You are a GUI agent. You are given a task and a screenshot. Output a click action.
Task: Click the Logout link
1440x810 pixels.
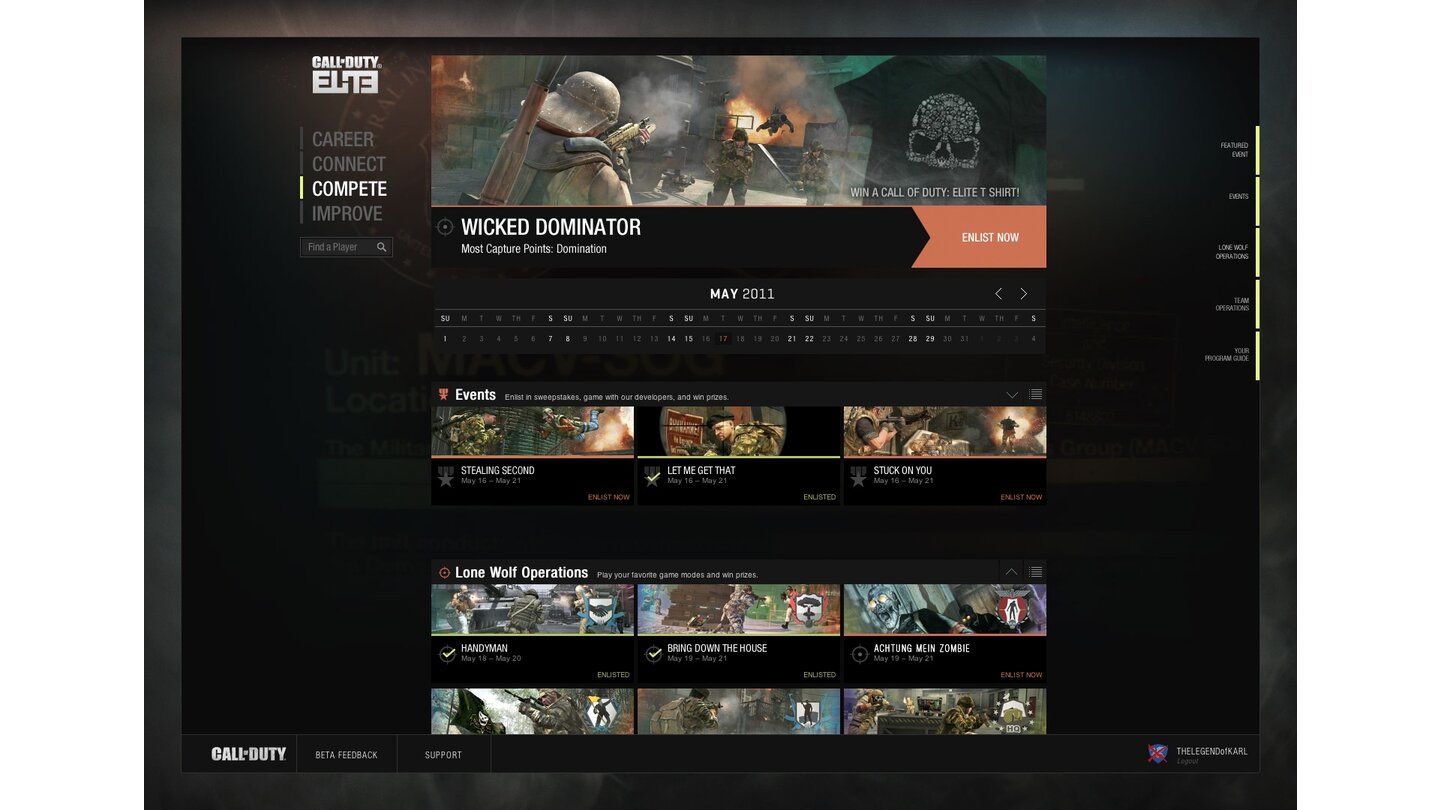1187,762
